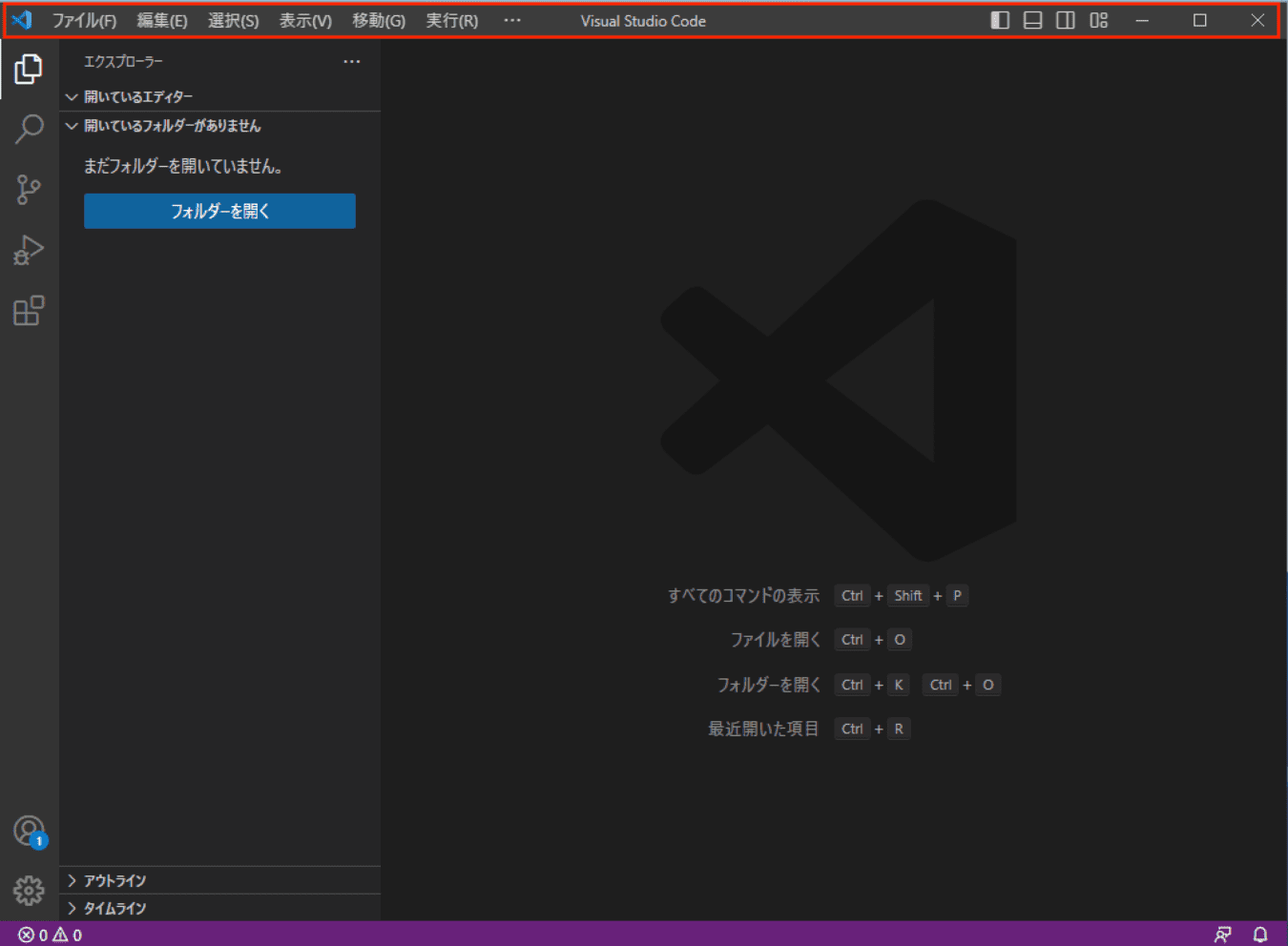Click the フォルダーを開く button
Viewport: 1288px width, 946px height.
tap(219, 211)
